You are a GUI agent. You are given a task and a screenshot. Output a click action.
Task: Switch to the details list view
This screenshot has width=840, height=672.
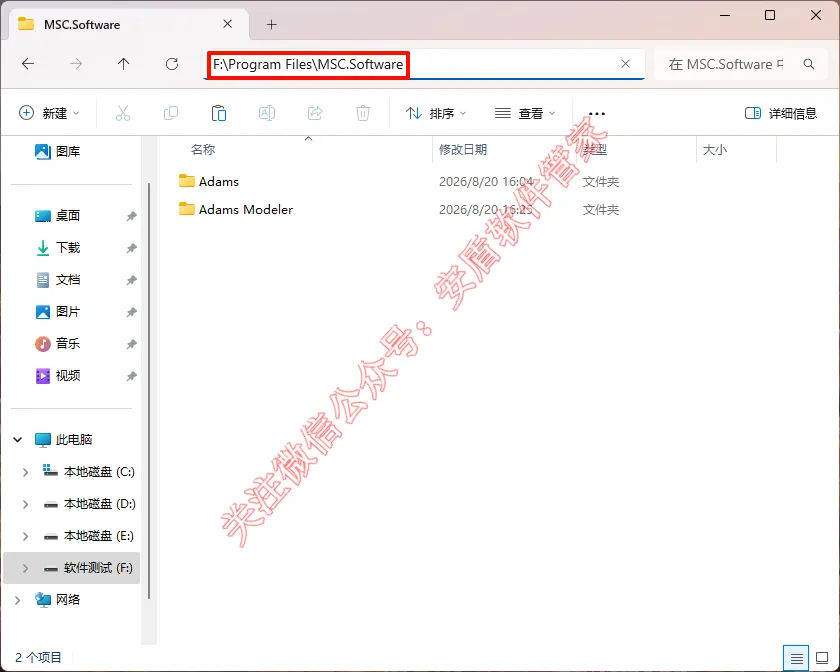tap(796, 658)
